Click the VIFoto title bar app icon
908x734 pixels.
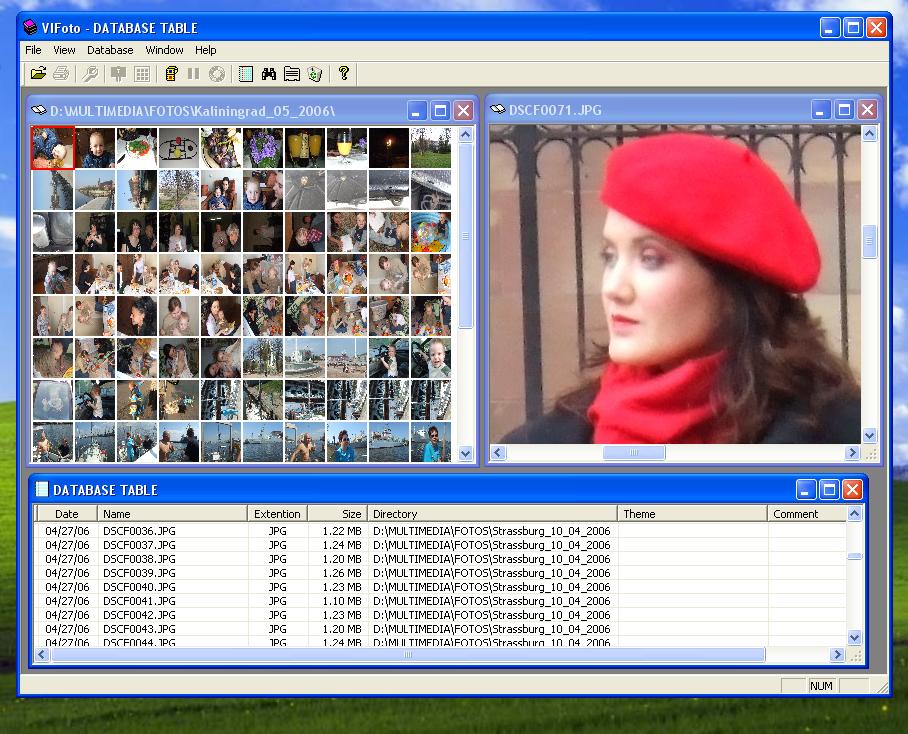30,27
